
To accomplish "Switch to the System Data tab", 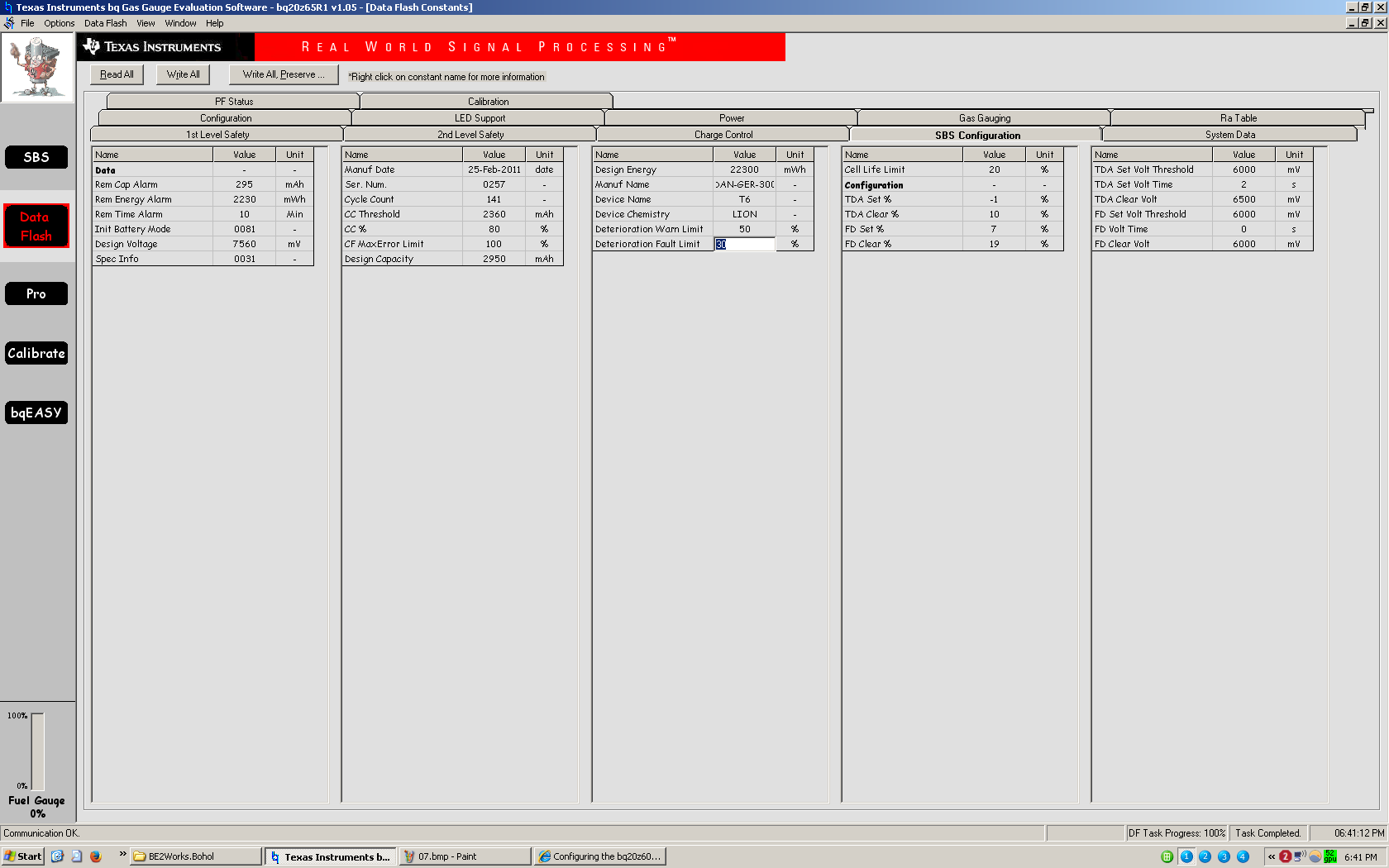I will coord(1229,135).
